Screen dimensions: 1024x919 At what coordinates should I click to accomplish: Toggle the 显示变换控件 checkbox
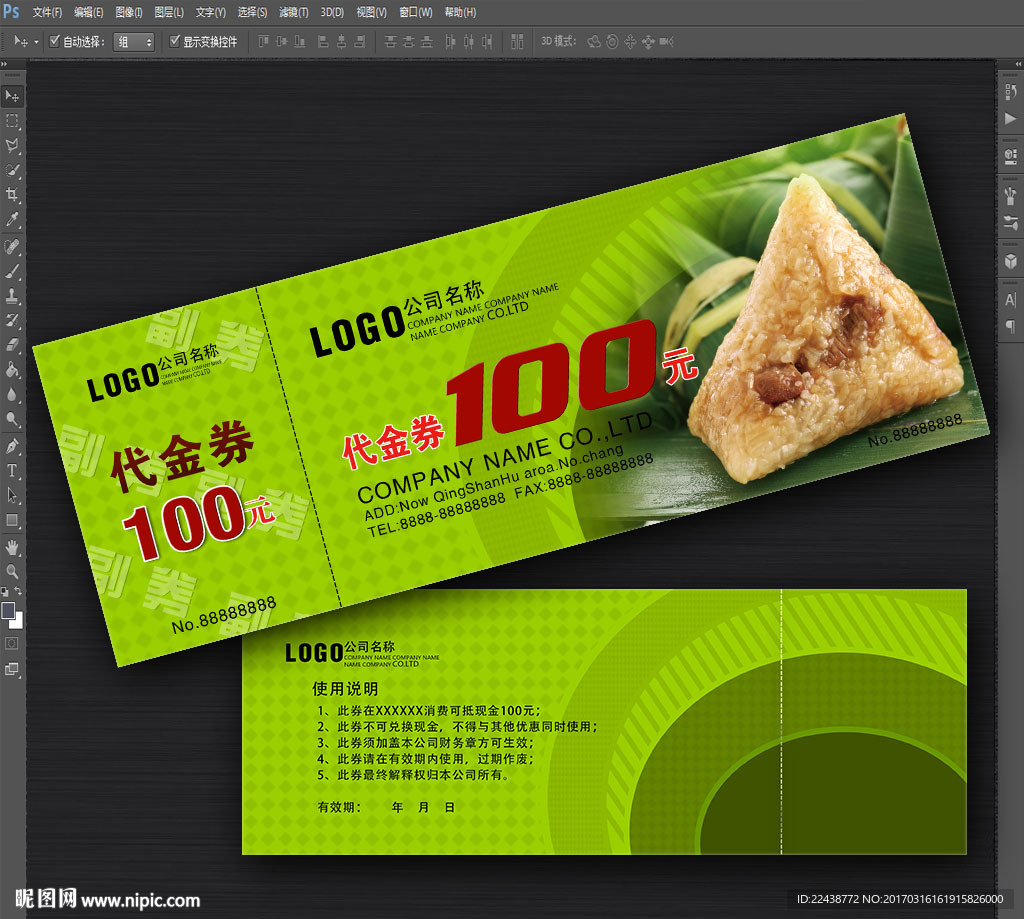point(174,41)
